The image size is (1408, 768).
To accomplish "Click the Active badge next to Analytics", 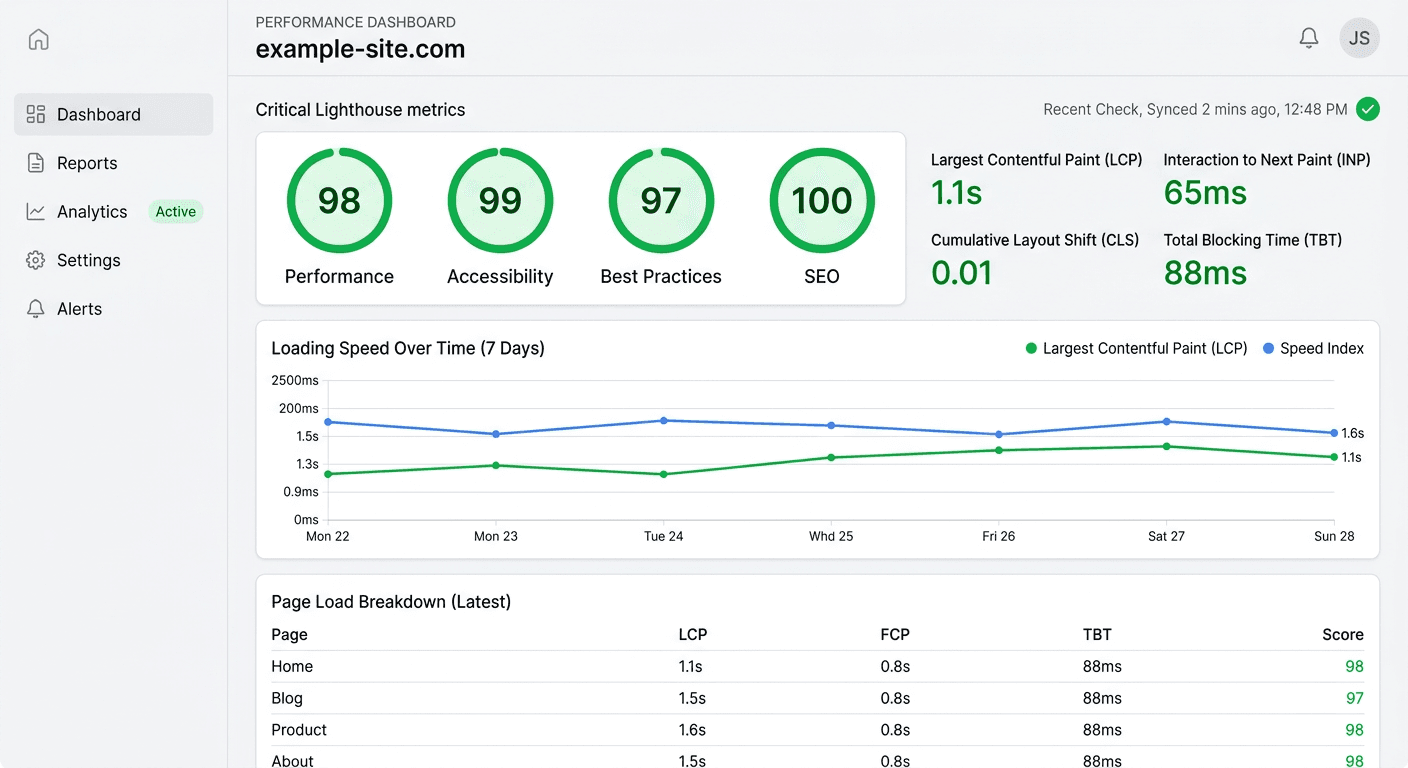I will (175, 211).
